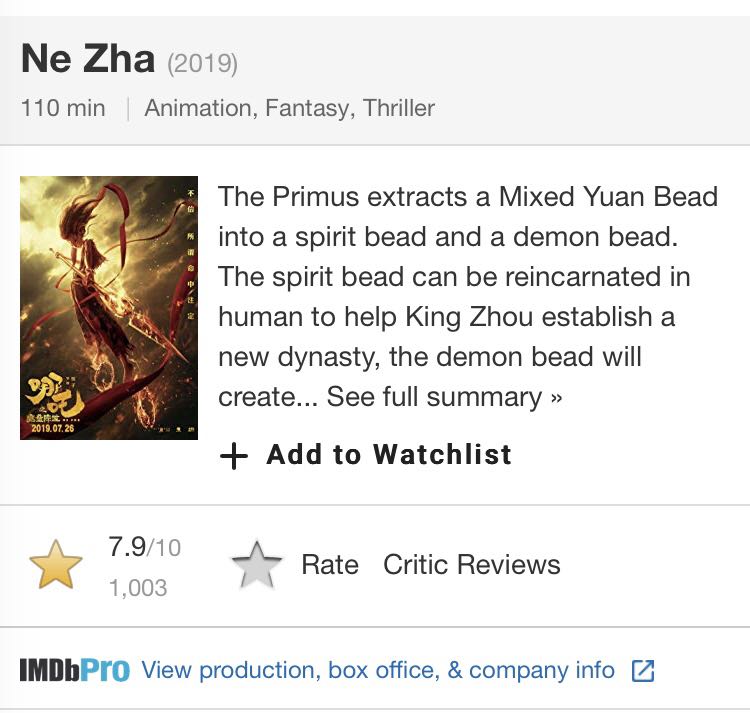Click the 1,003 ratings count

(x=138, y=588)
